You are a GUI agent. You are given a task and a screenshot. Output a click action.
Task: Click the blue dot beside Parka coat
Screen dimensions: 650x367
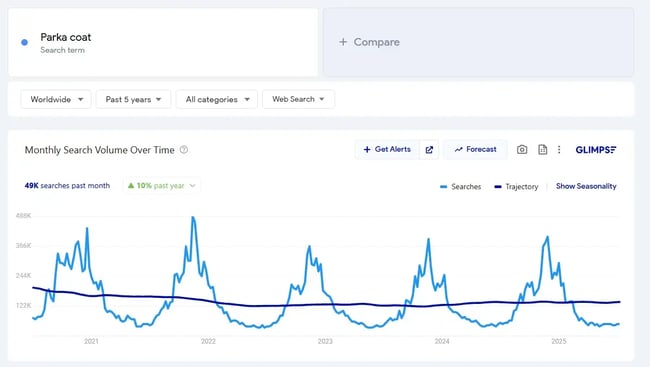(x=24, y=42)
